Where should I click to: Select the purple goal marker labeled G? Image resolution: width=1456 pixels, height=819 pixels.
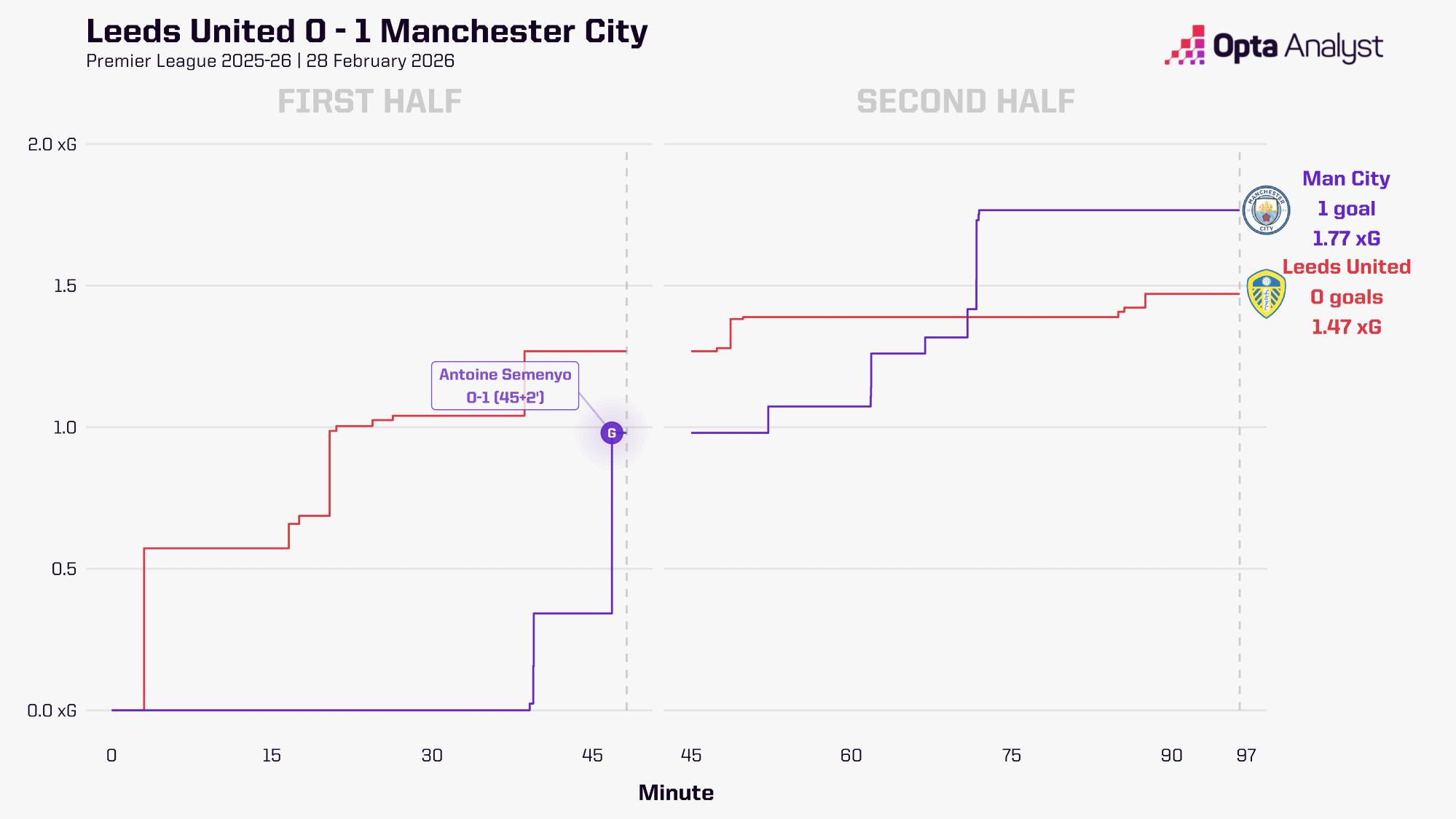click(612, 433)
